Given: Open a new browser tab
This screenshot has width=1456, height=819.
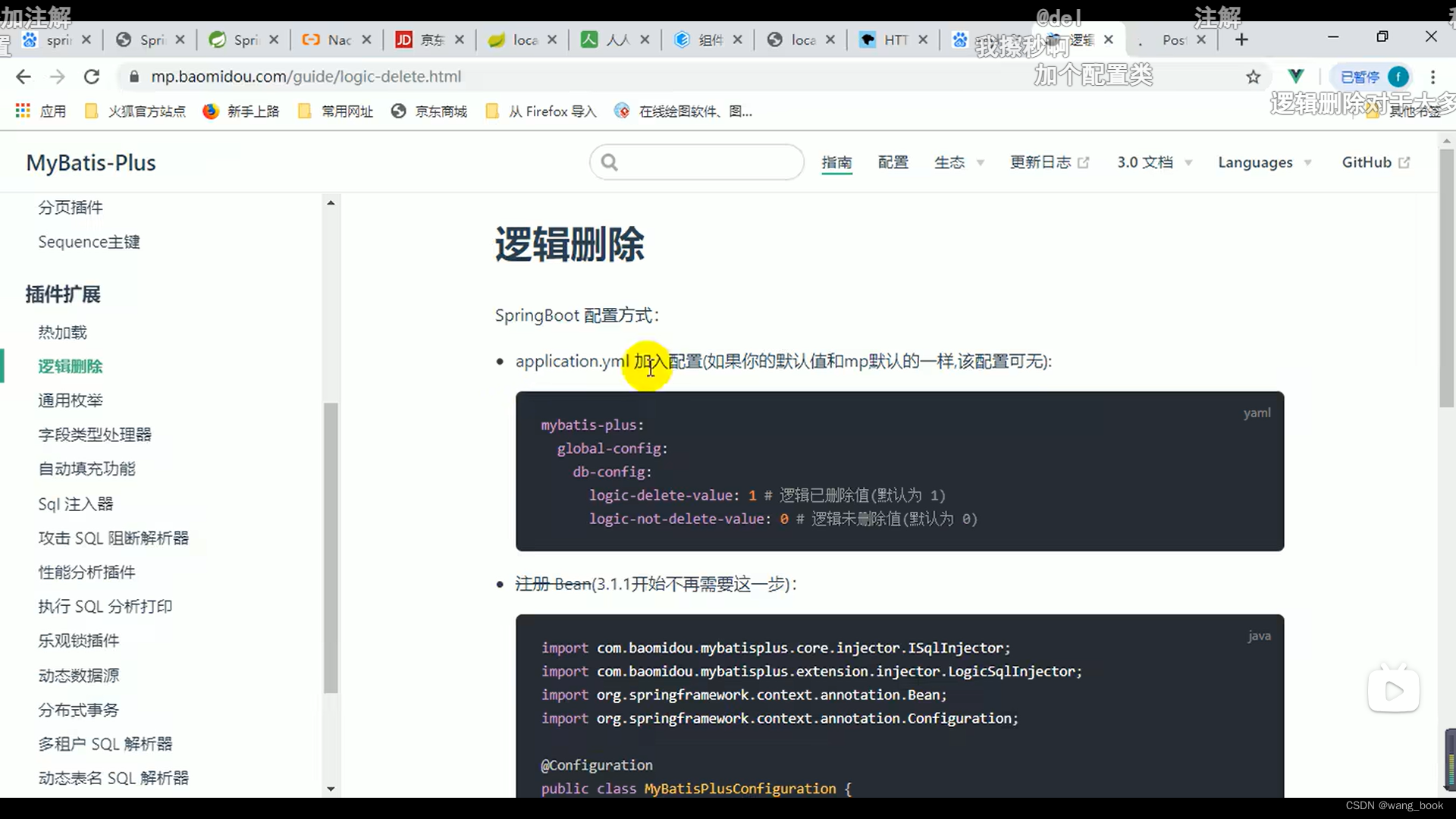Looking at the screenshot, I should (x=1241, y=39).
